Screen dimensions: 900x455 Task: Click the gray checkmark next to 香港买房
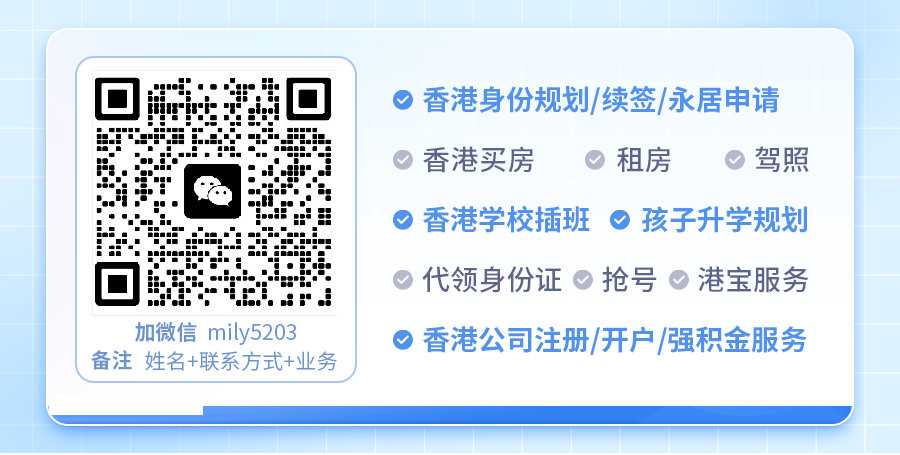click(x=402, y=160)
